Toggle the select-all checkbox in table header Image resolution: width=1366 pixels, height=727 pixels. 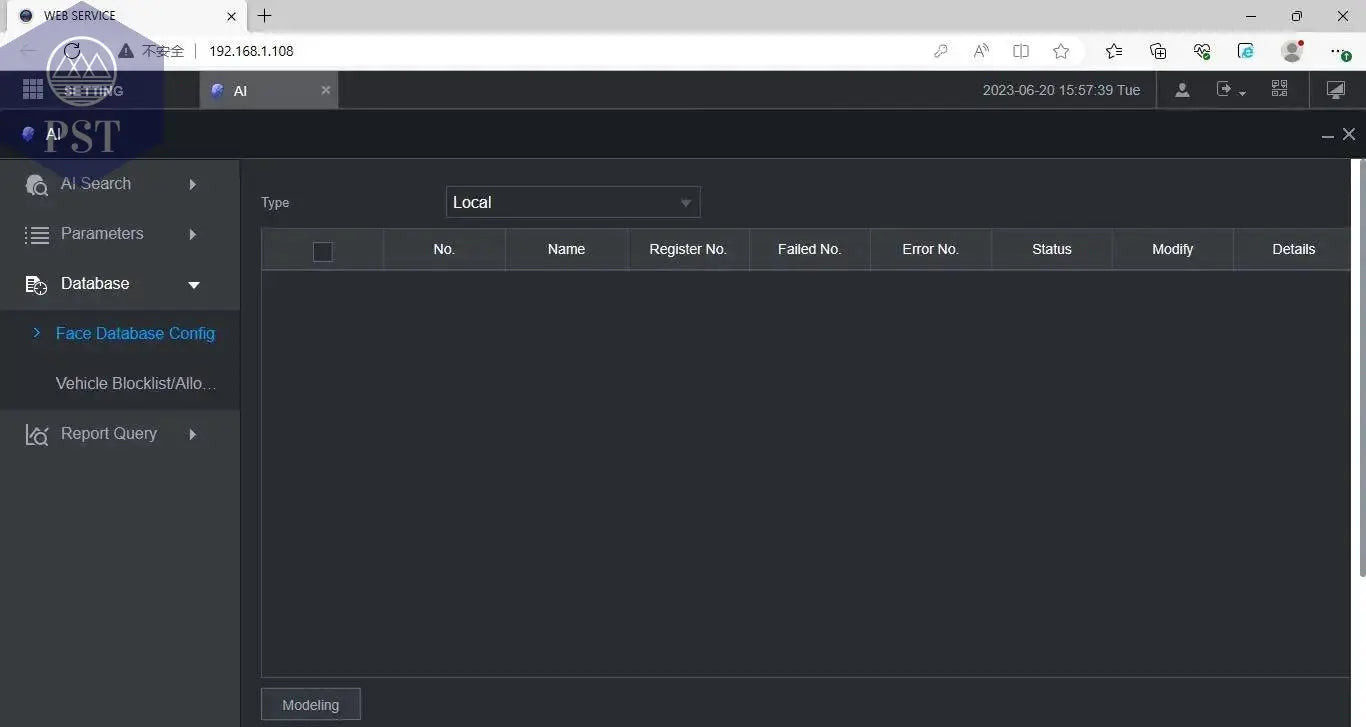click(x=322, y=251)
